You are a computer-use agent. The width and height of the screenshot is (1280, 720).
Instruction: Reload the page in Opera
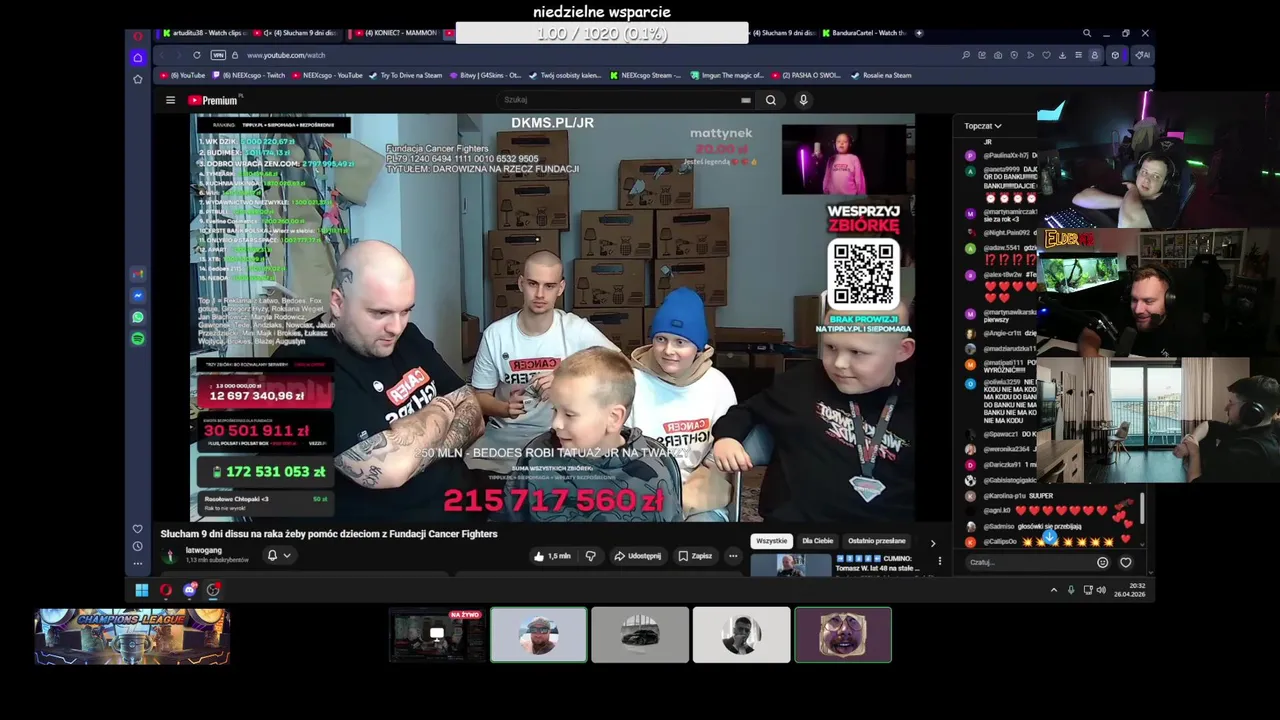tap(197, 55)
